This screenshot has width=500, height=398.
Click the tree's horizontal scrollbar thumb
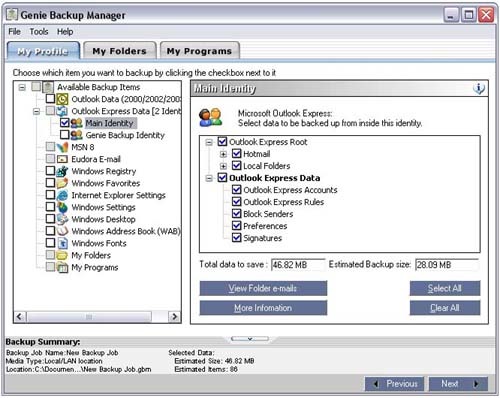pyautogui.click(x=89, y=317)
